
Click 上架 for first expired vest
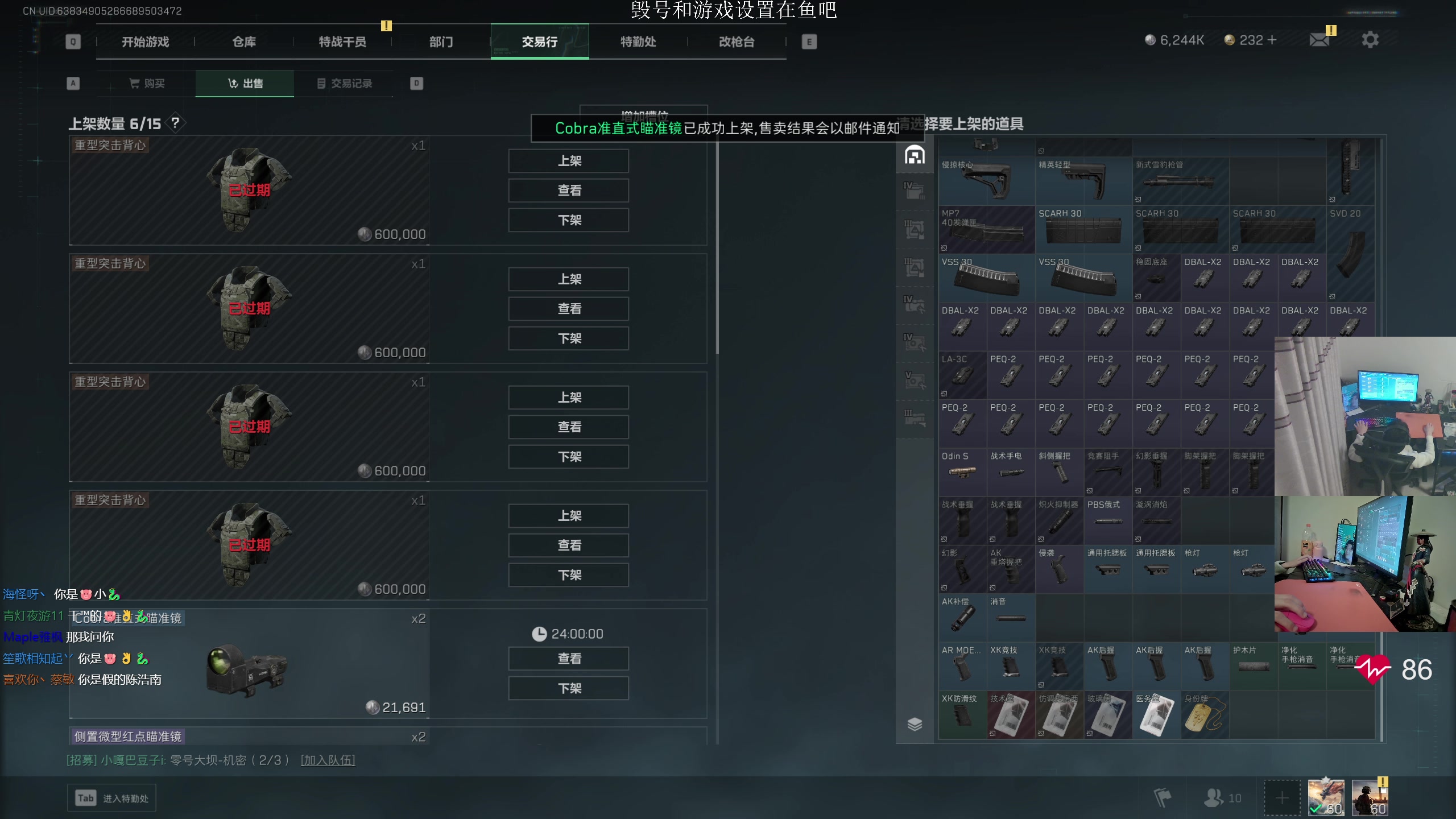569,161
